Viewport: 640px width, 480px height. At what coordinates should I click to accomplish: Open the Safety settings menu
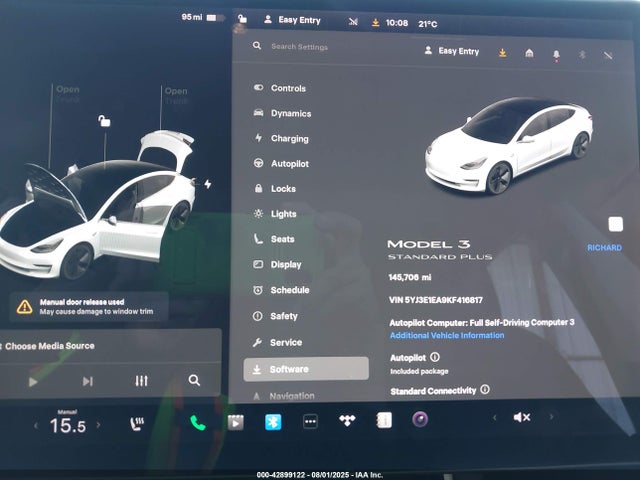pyautogui.click(x=275, y=316)
